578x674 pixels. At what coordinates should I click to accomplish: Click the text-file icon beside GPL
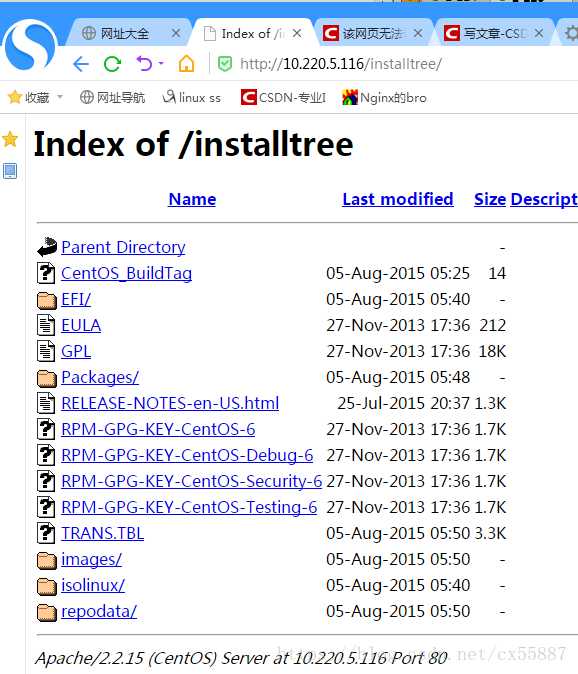coord(46,351)
